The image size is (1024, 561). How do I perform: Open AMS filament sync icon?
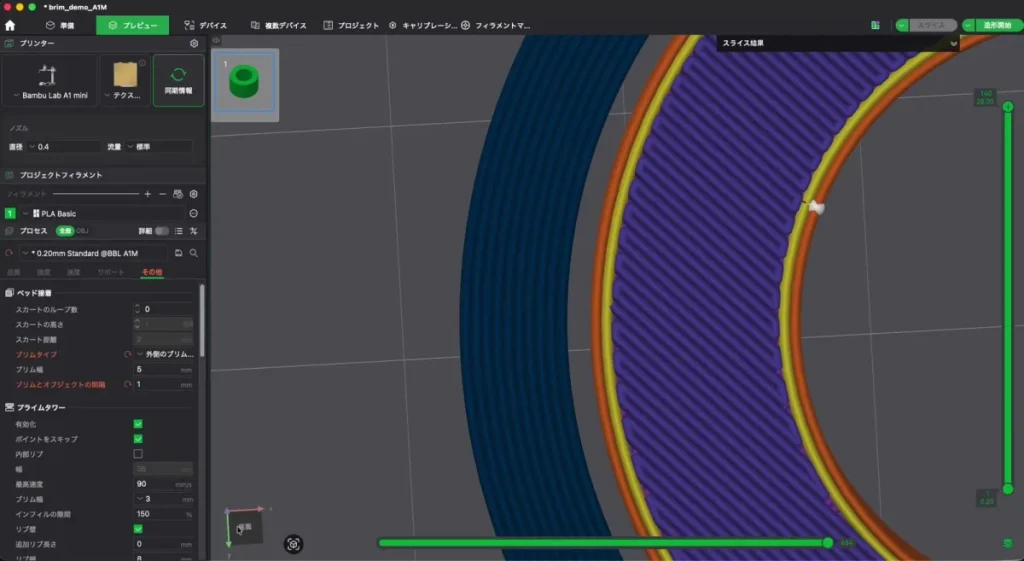coord(178,194)
